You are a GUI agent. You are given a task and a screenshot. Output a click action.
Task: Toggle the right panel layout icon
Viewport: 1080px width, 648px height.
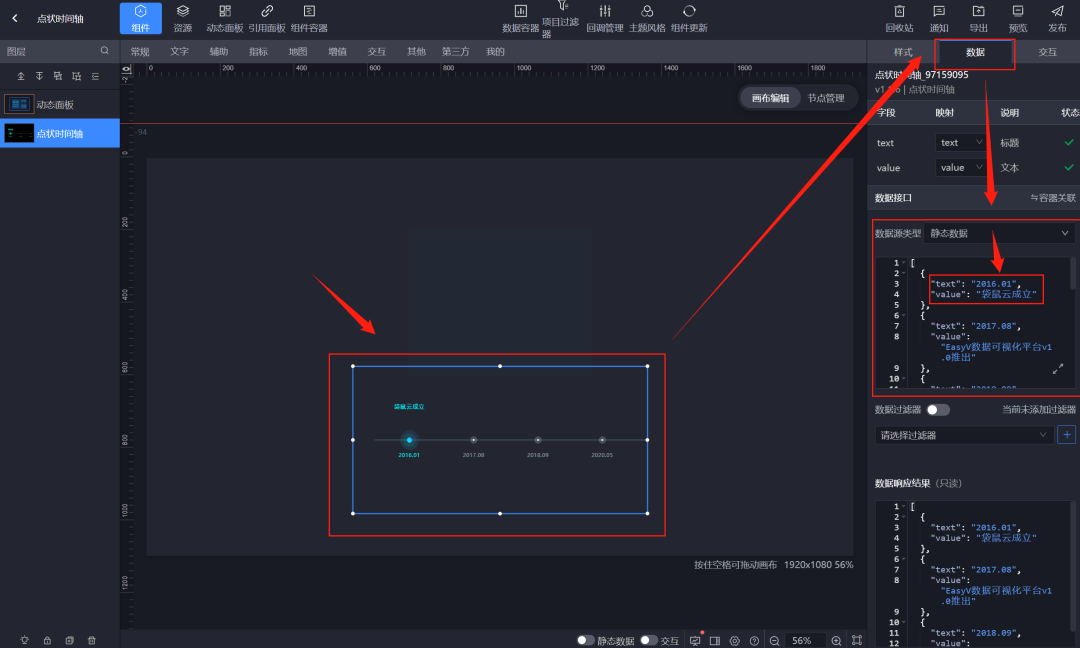715,640
